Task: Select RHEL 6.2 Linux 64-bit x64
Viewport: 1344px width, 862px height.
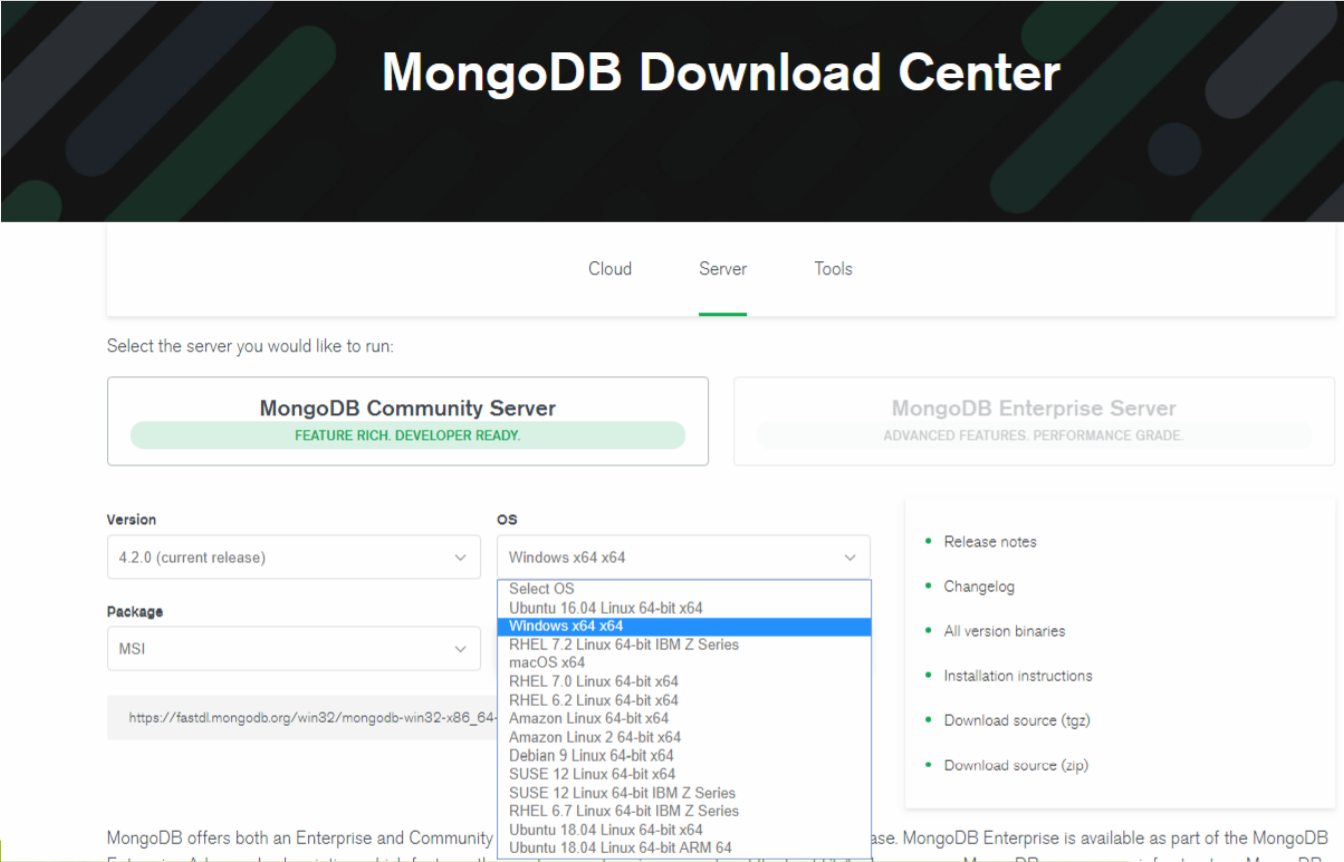Action: 684,700
